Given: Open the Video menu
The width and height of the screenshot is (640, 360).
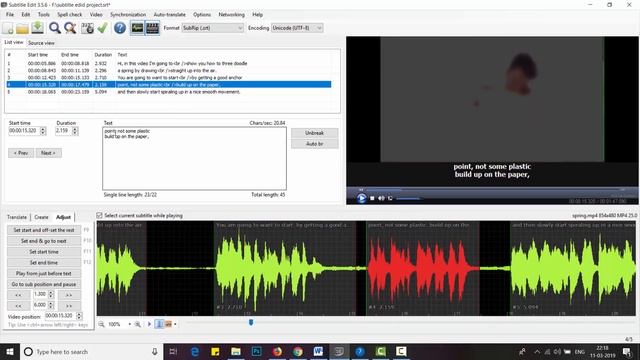Looking at the screenshot, I should coord(96,14).
